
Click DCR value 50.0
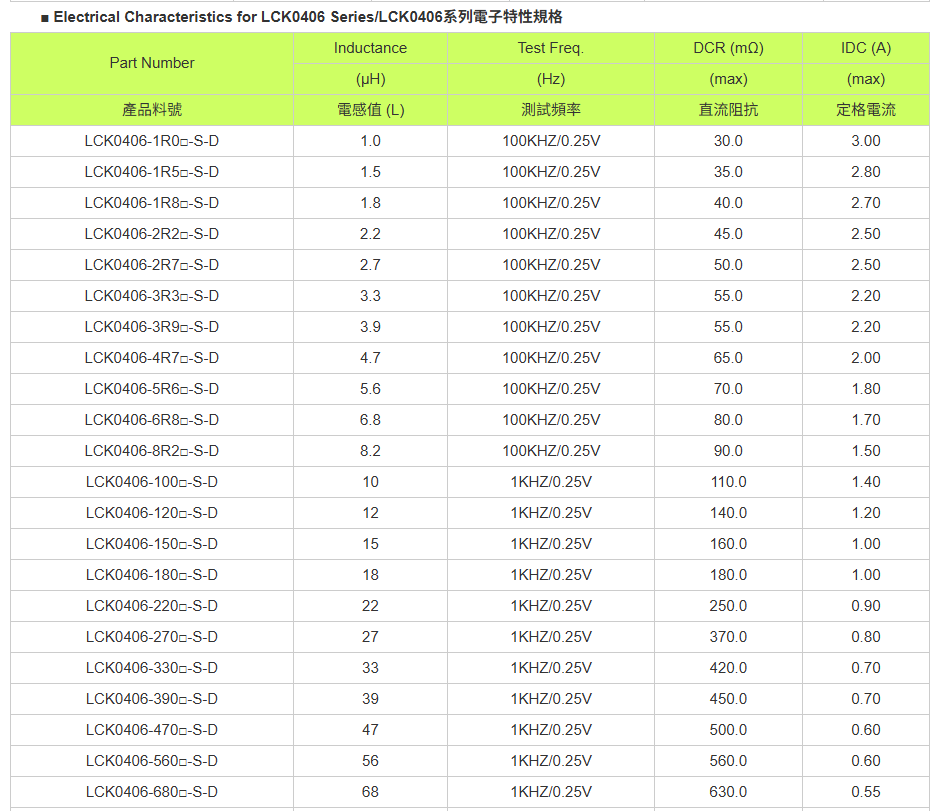coord(729,265)
